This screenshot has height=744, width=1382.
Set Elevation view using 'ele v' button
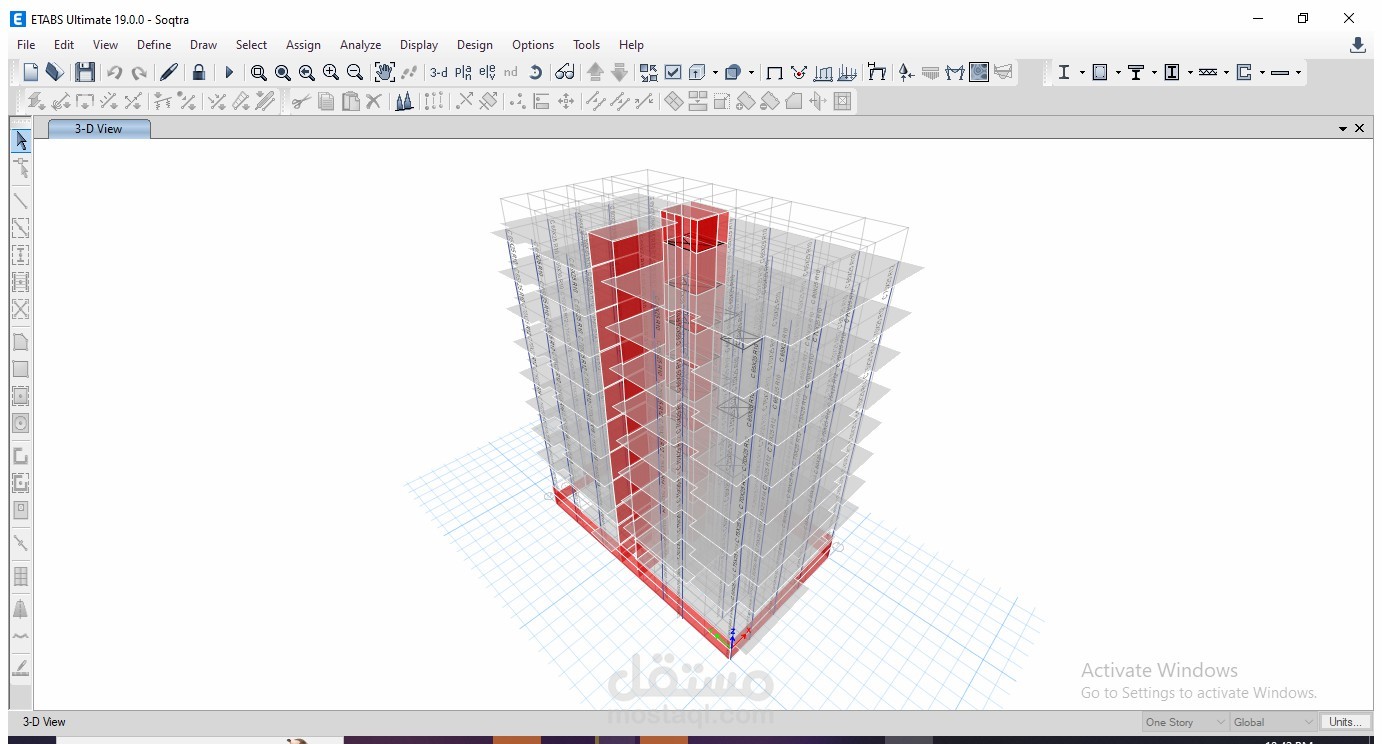click(487, 72)
